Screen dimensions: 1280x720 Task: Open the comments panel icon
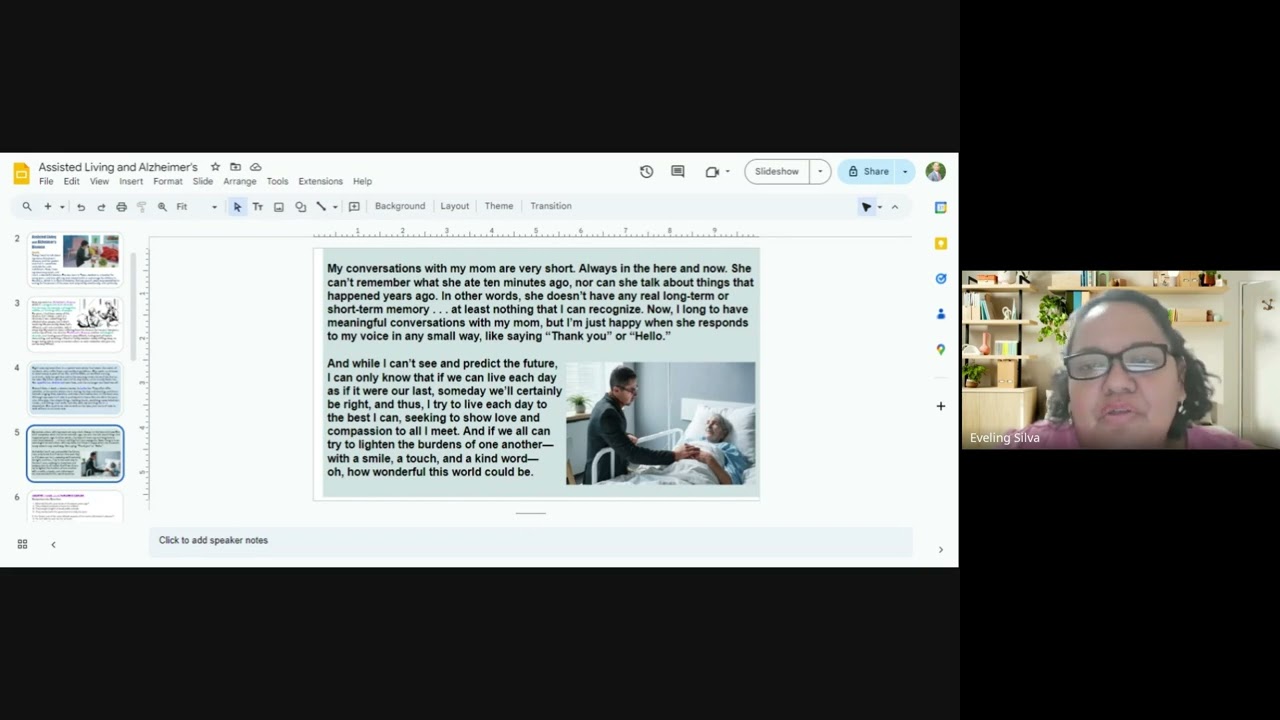[677, 172]
